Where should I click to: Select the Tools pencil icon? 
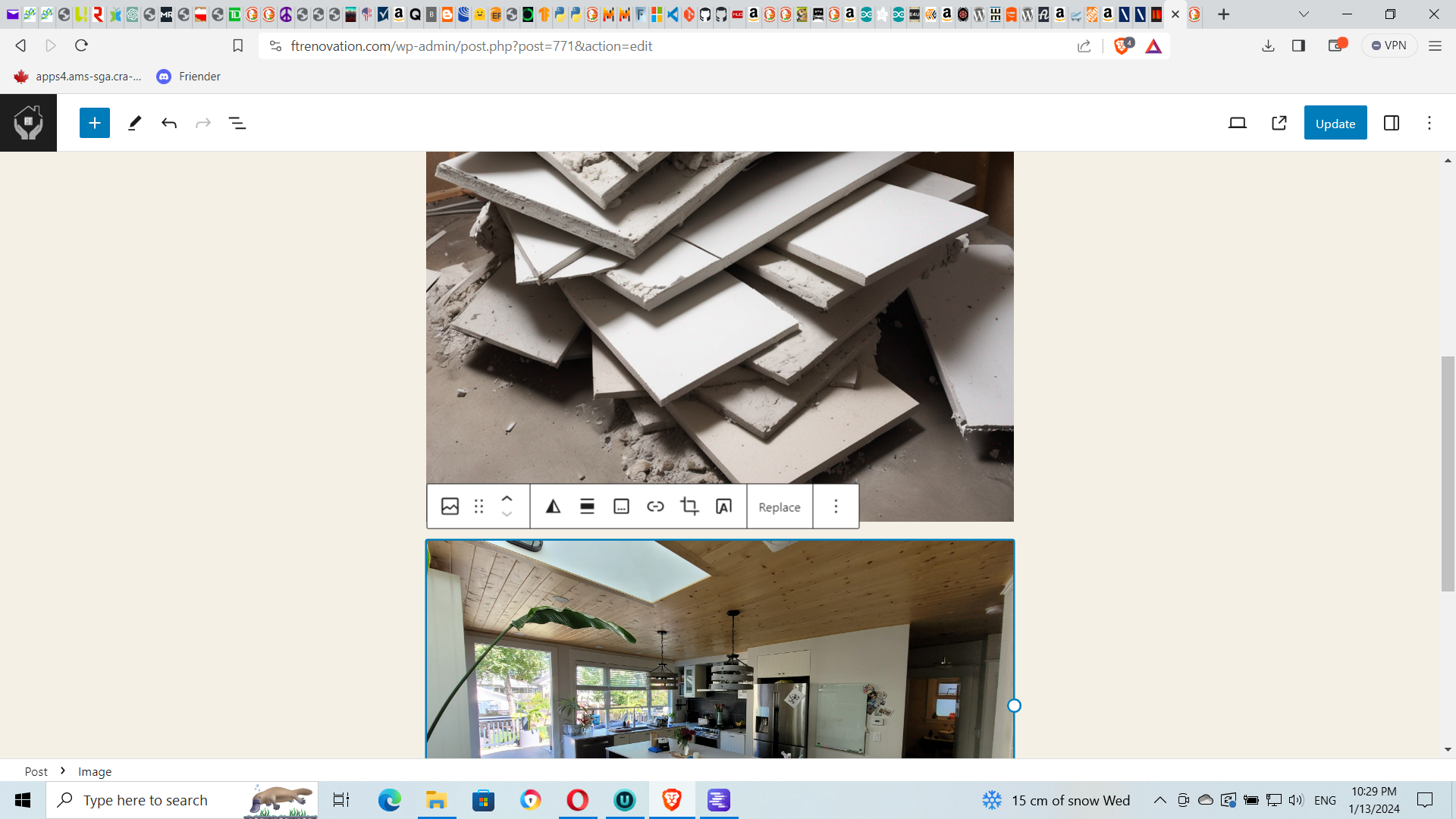(x=135, y=123)
